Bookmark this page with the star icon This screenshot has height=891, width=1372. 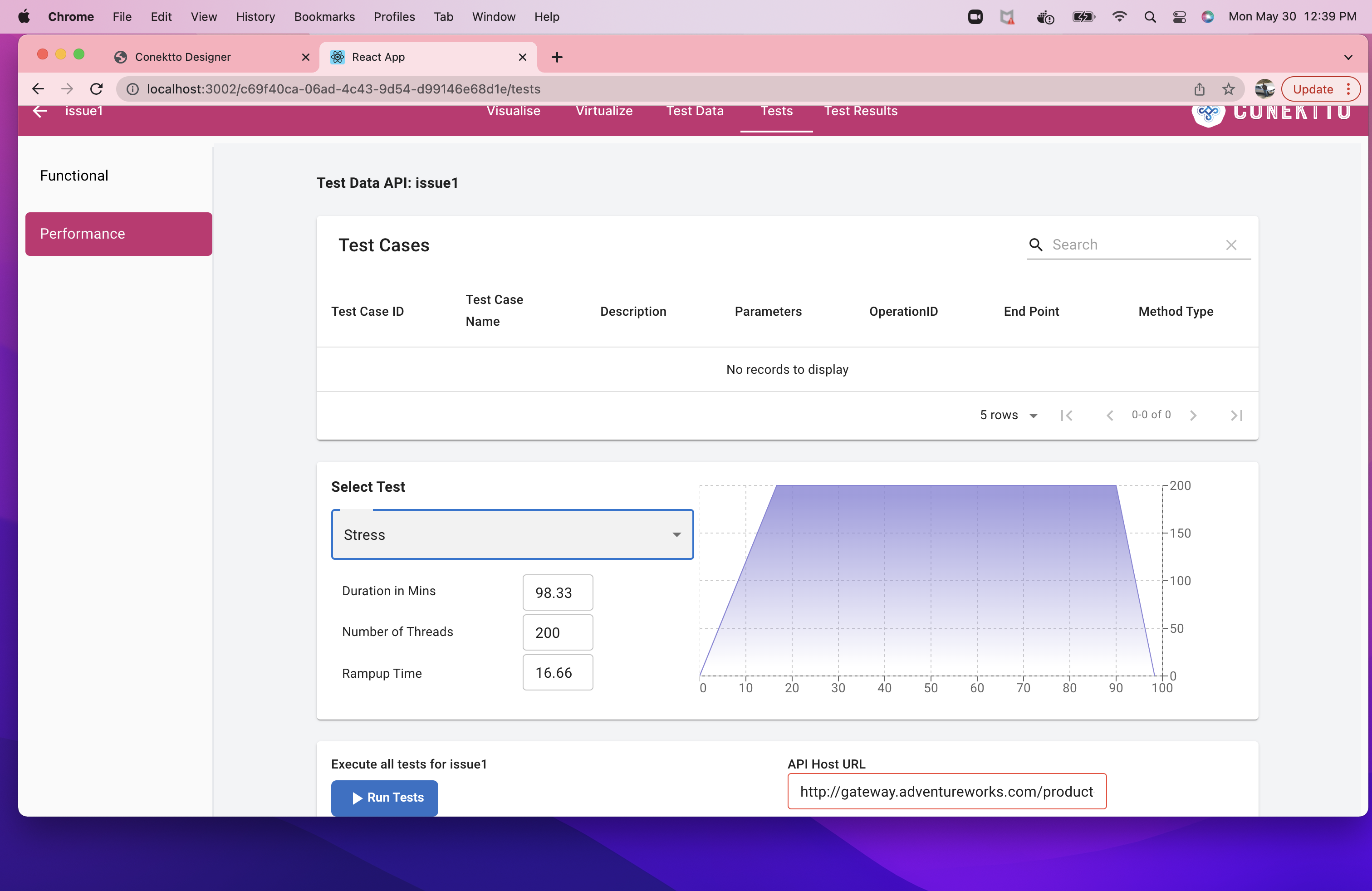[x=1229, y=89]
